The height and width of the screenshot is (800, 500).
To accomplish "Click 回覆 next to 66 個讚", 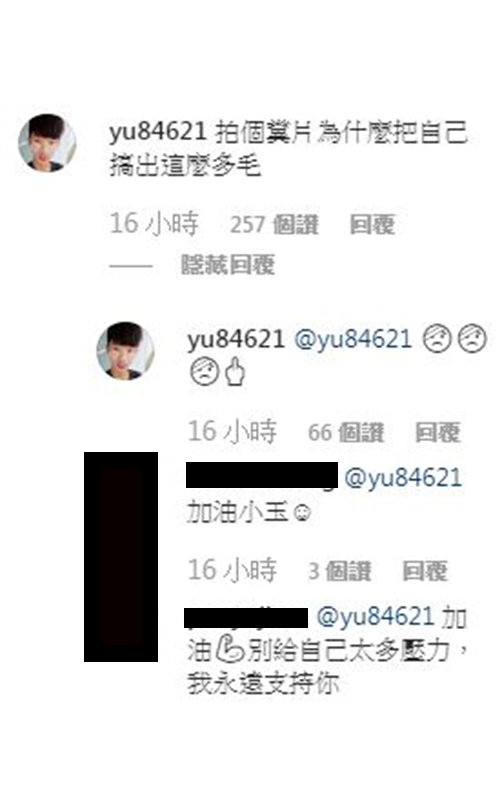I will (438, 433).
